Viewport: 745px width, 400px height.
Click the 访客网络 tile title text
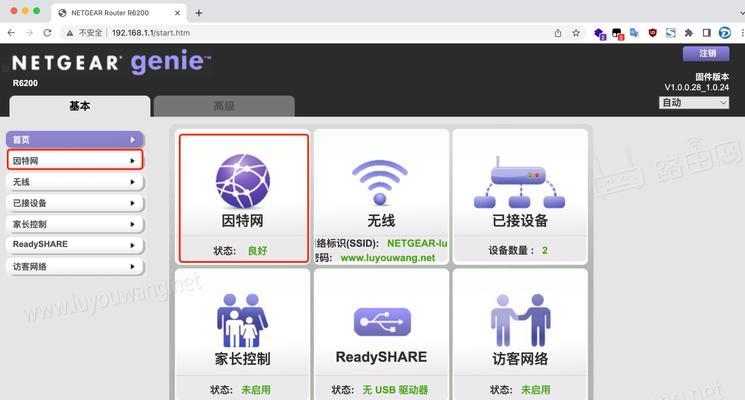520,359
